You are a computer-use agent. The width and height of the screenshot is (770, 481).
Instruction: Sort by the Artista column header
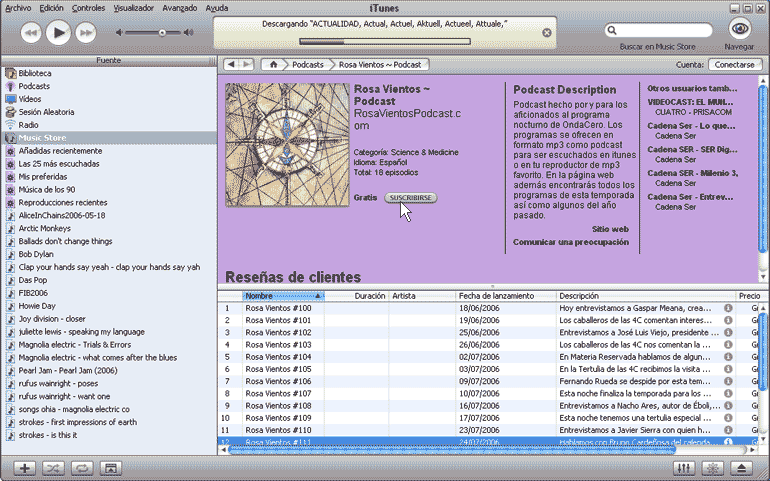(422, 296)
